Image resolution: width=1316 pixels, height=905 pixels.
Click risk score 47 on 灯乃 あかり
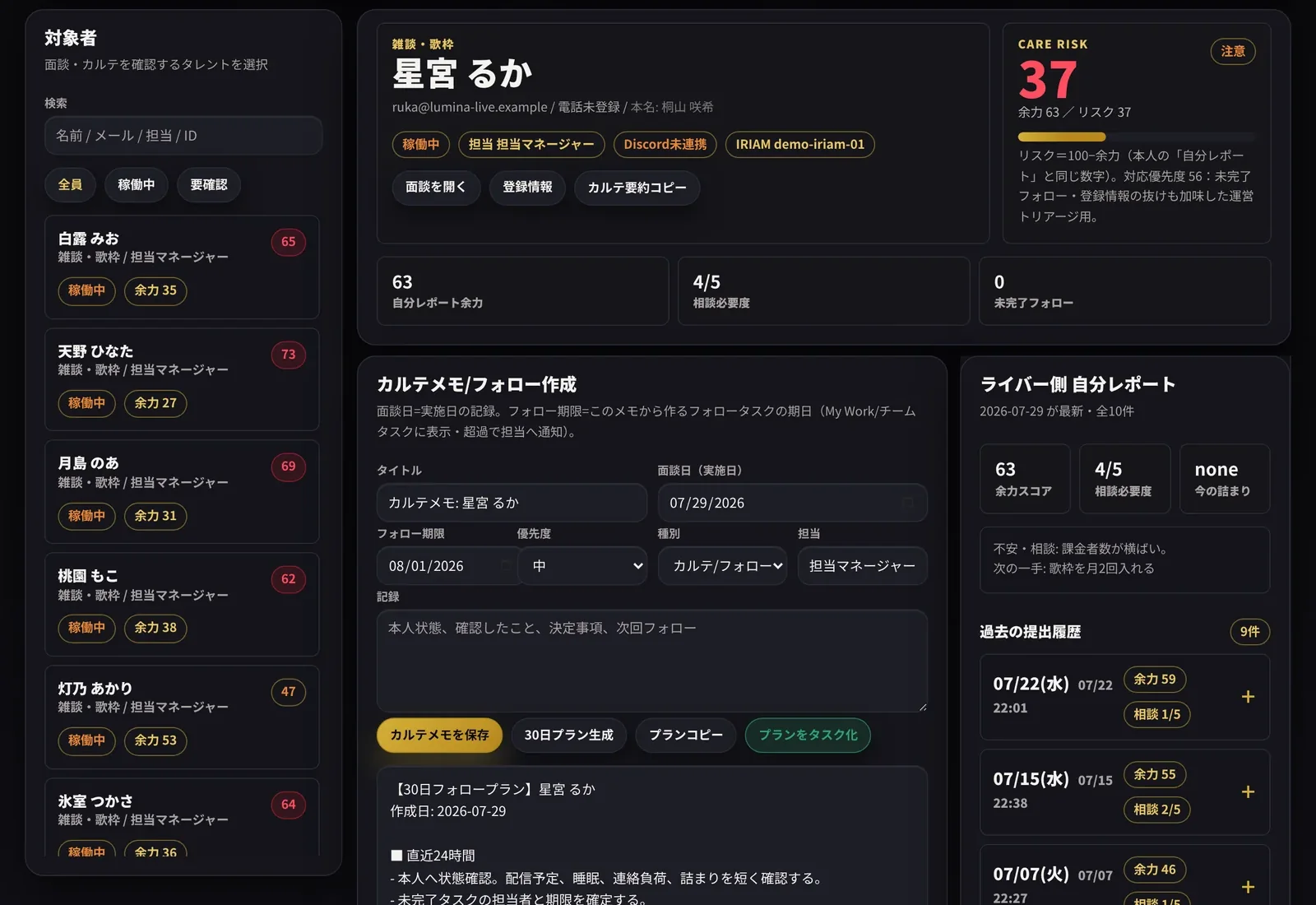[288, 692]
